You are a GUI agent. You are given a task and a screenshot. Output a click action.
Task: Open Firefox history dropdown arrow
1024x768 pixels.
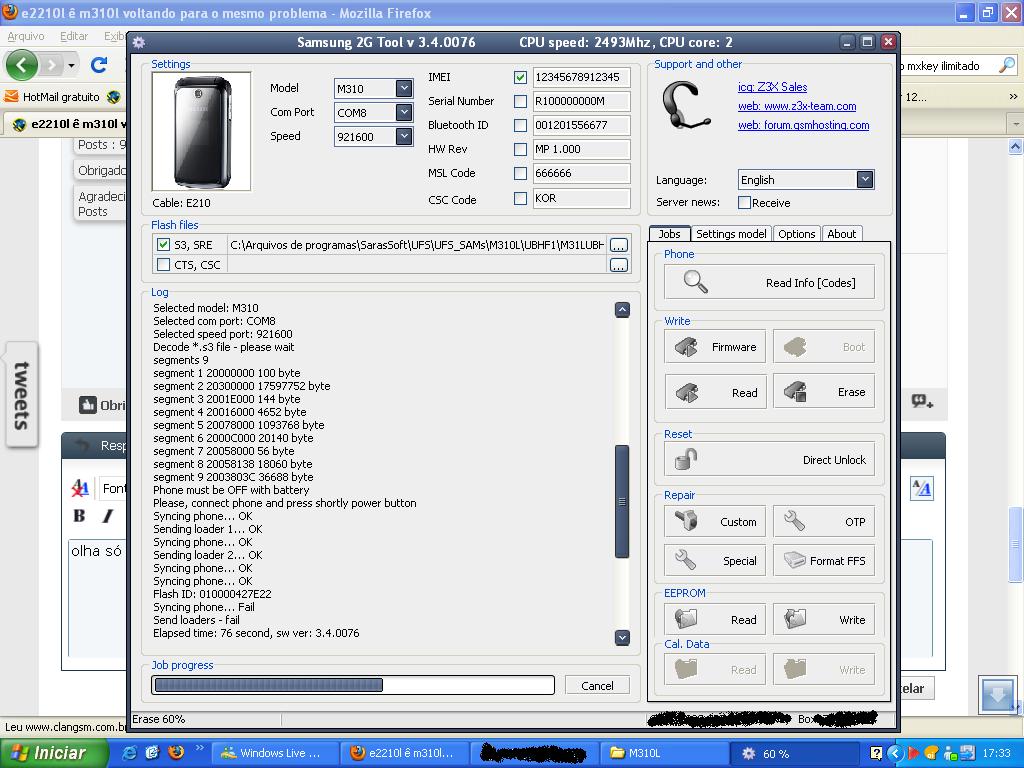click(71, 65)
